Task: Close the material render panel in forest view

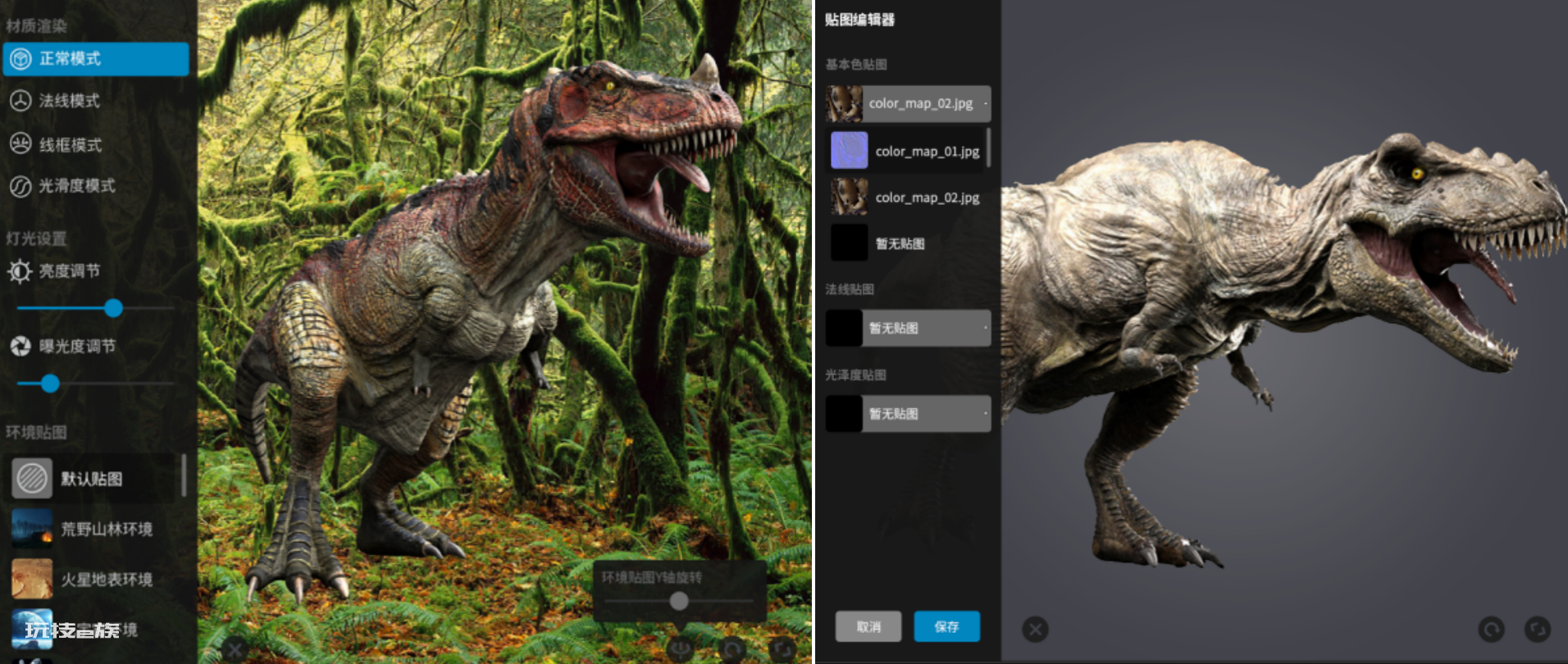Action: pyautogui.click(x=235, y=650)
